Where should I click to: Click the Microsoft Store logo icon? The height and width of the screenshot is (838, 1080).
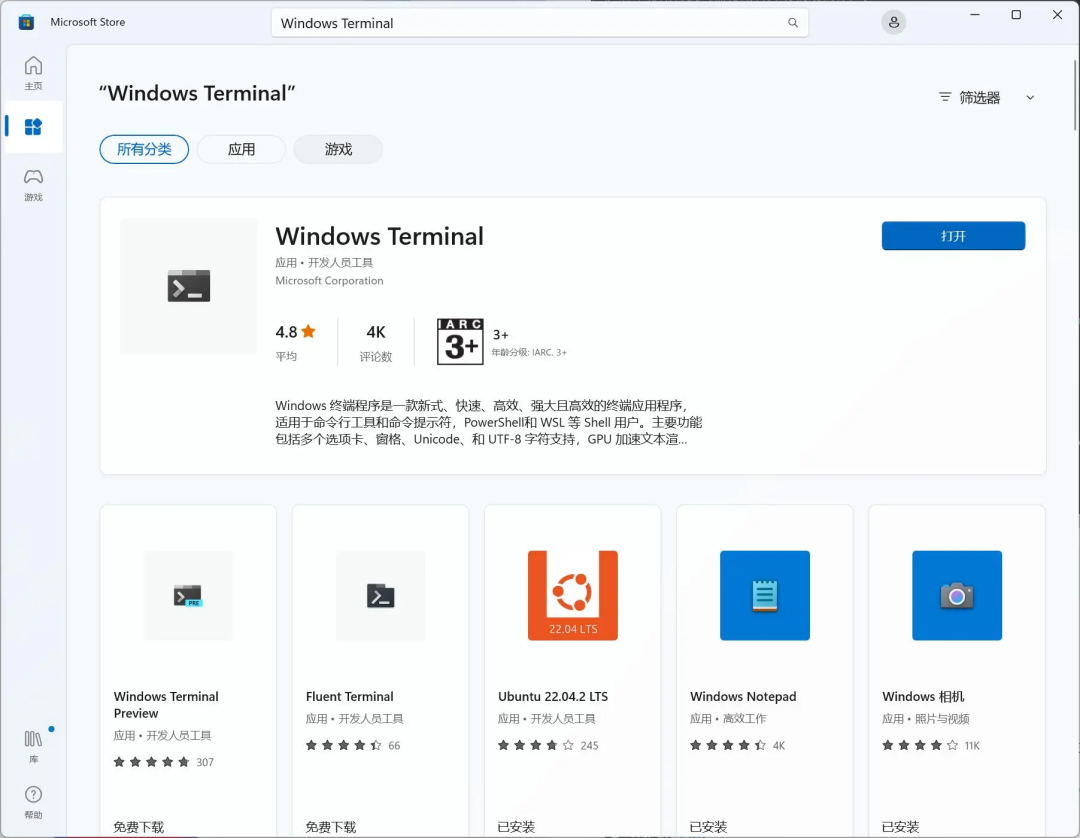click(26, 22)
